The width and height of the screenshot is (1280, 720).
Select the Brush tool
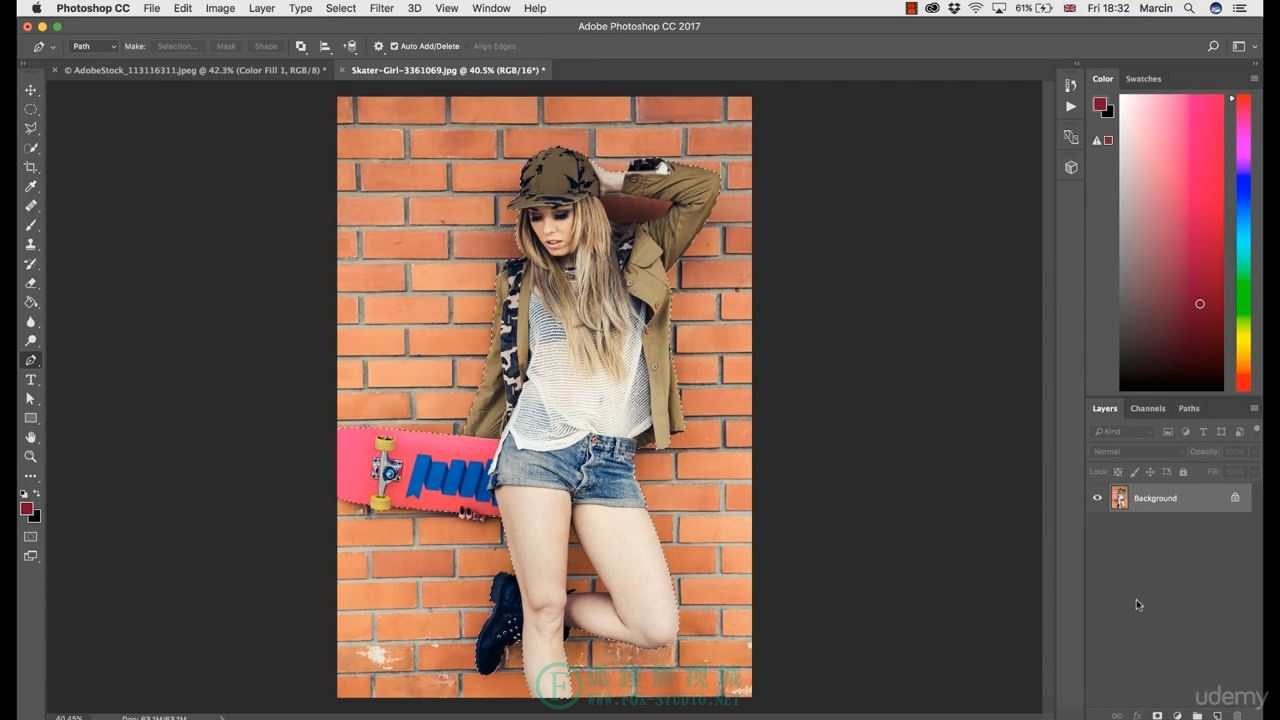pyautogui.click(x=31, y=225)
